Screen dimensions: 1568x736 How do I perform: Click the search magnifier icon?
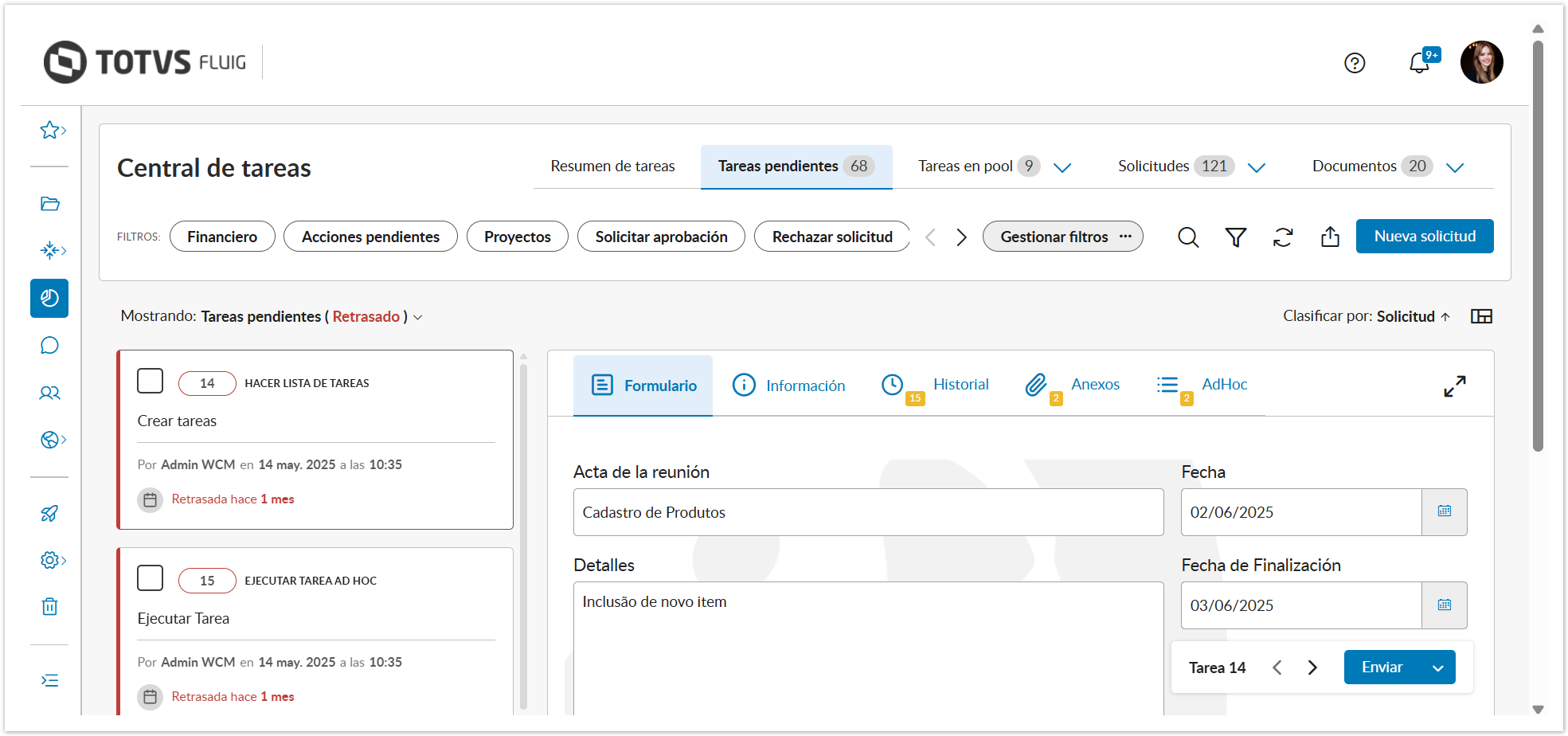coord(1188,237)
